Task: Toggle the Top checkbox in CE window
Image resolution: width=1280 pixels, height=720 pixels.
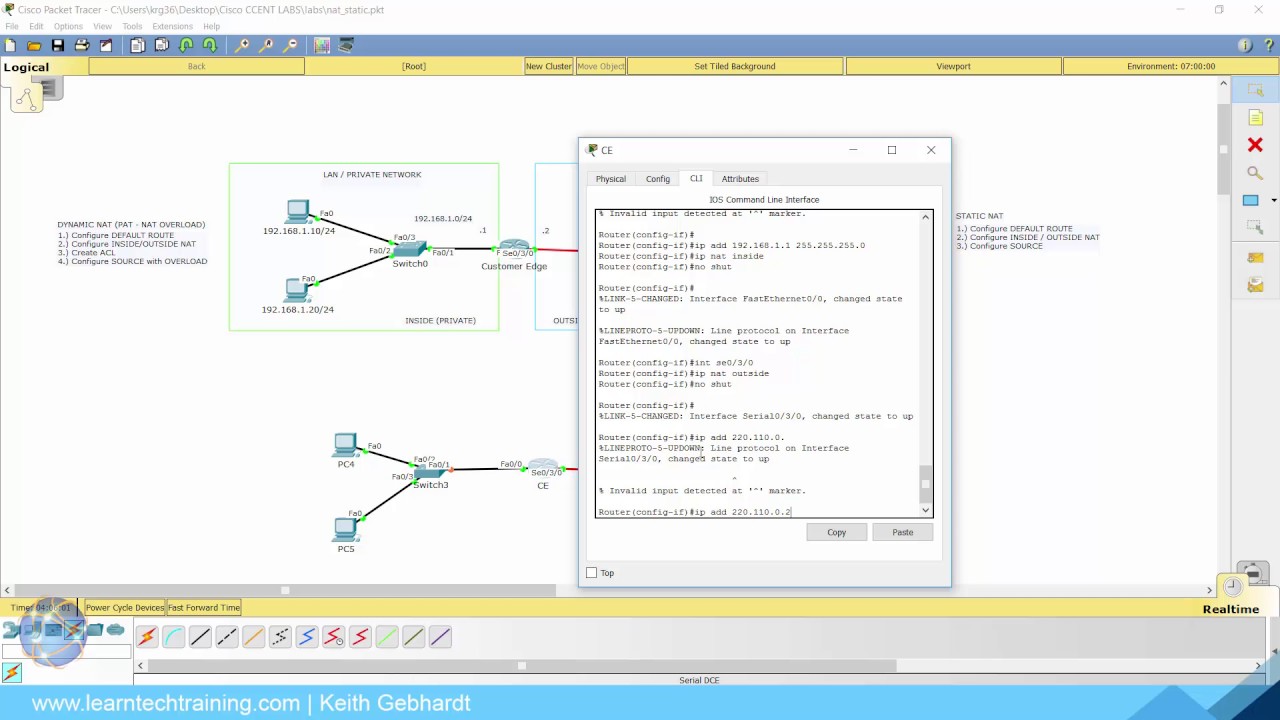Action: (x=591, y=573)
